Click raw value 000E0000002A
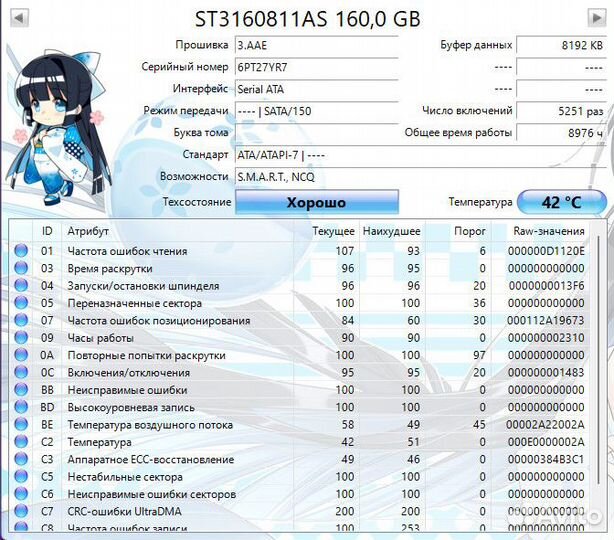Screen dimensions: 614x540 point(546,442)
